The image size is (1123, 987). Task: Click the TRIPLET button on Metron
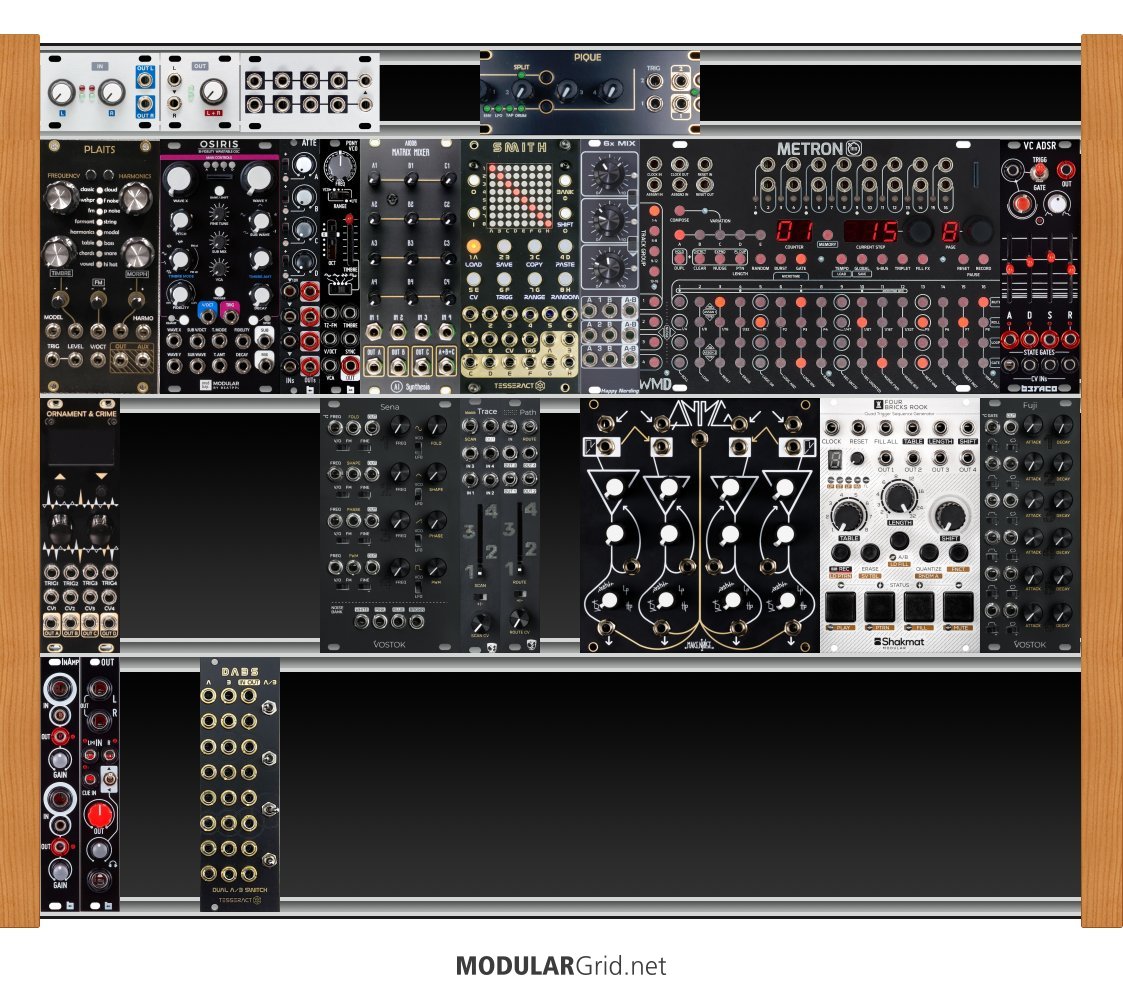902,259
